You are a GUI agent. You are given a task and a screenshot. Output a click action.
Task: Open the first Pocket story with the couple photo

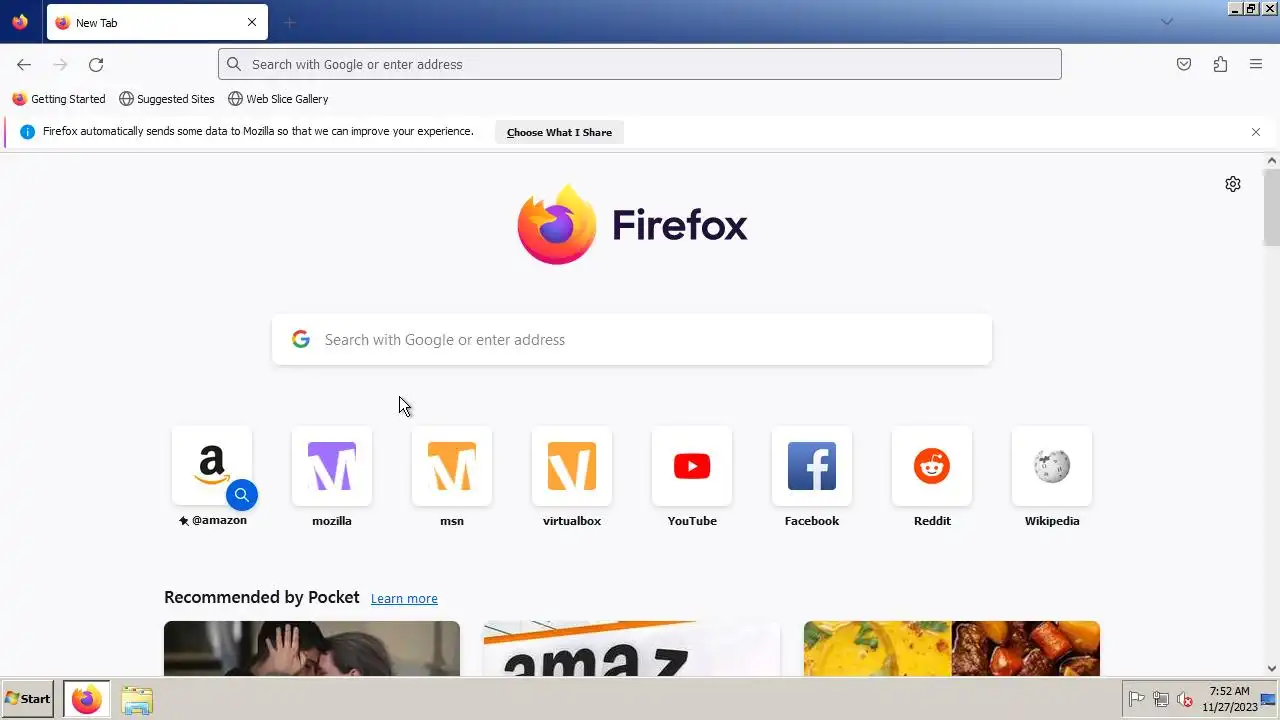click(312, 648)
